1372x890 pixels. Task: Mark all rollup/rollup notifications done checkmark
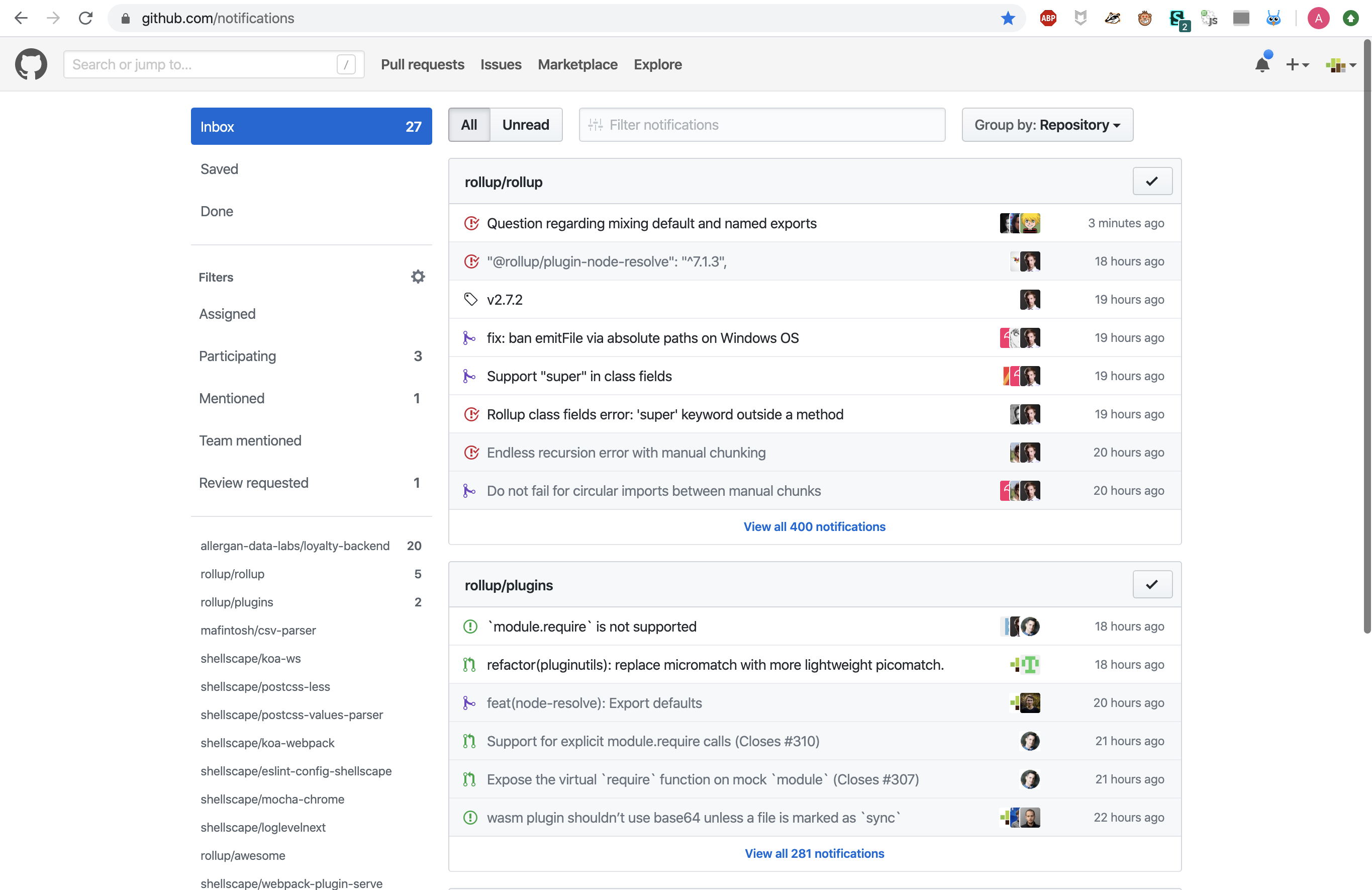point(1152,181)
